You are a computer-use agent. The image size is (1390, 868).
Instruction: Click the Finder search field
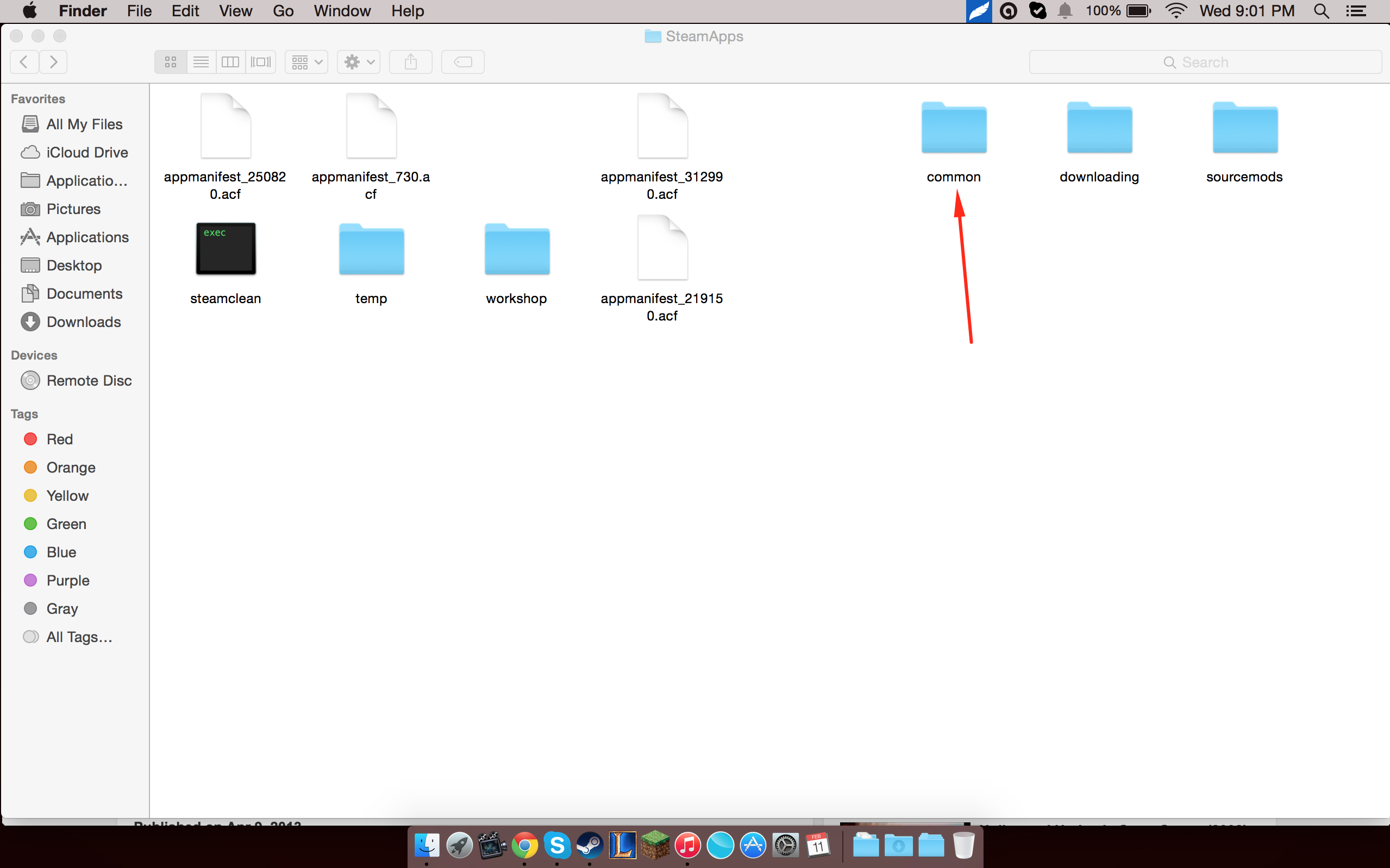tap(1205, 62)
